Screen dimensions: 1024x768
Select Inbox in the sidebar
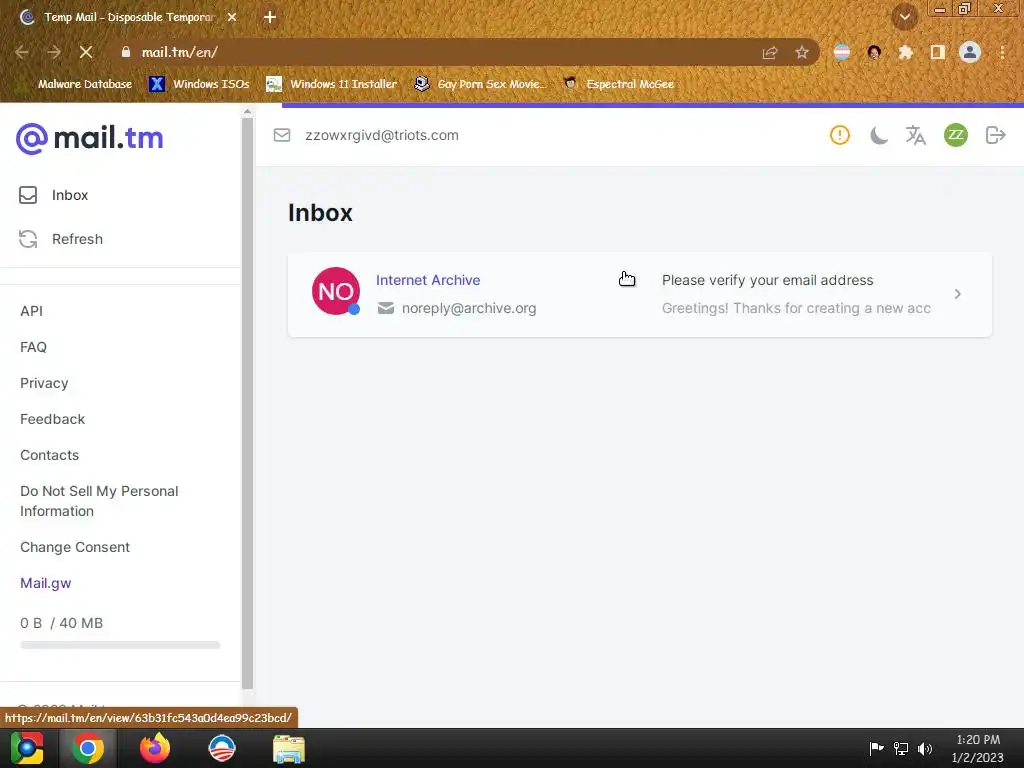pos(70,195)
